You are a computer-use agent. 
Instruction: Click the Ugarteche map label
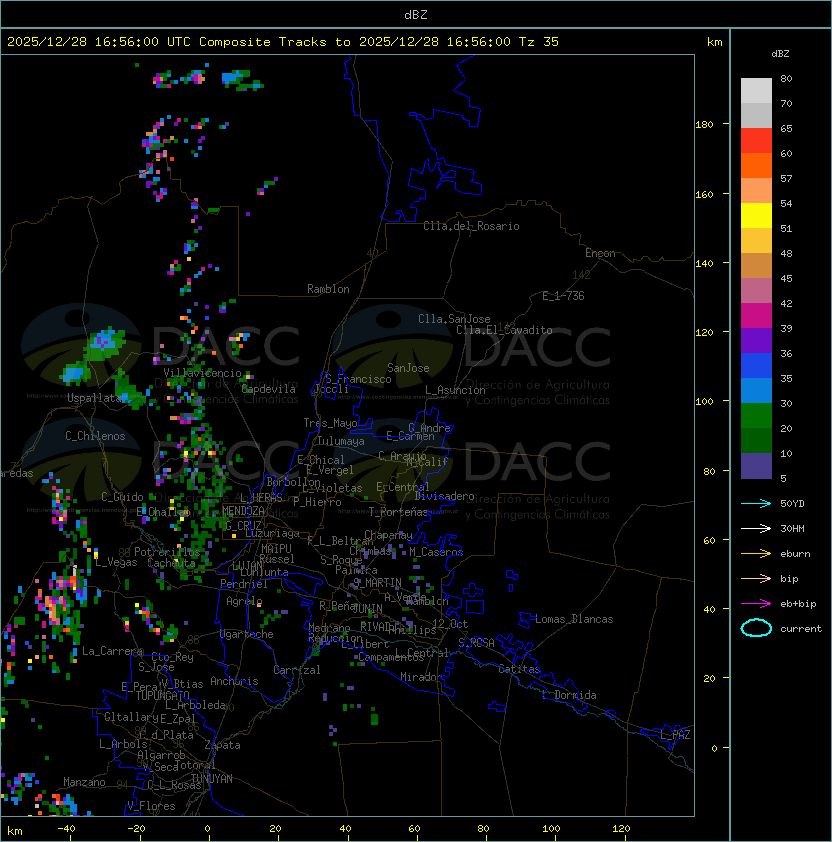pos(247,634)
